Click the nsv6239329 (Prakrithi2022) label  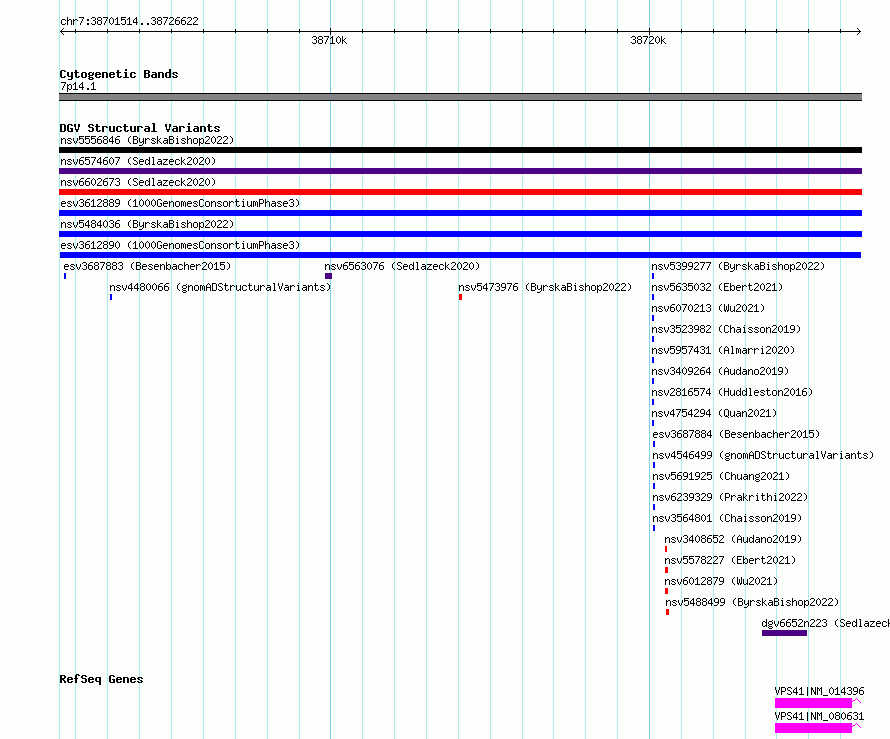click(730, 497)
